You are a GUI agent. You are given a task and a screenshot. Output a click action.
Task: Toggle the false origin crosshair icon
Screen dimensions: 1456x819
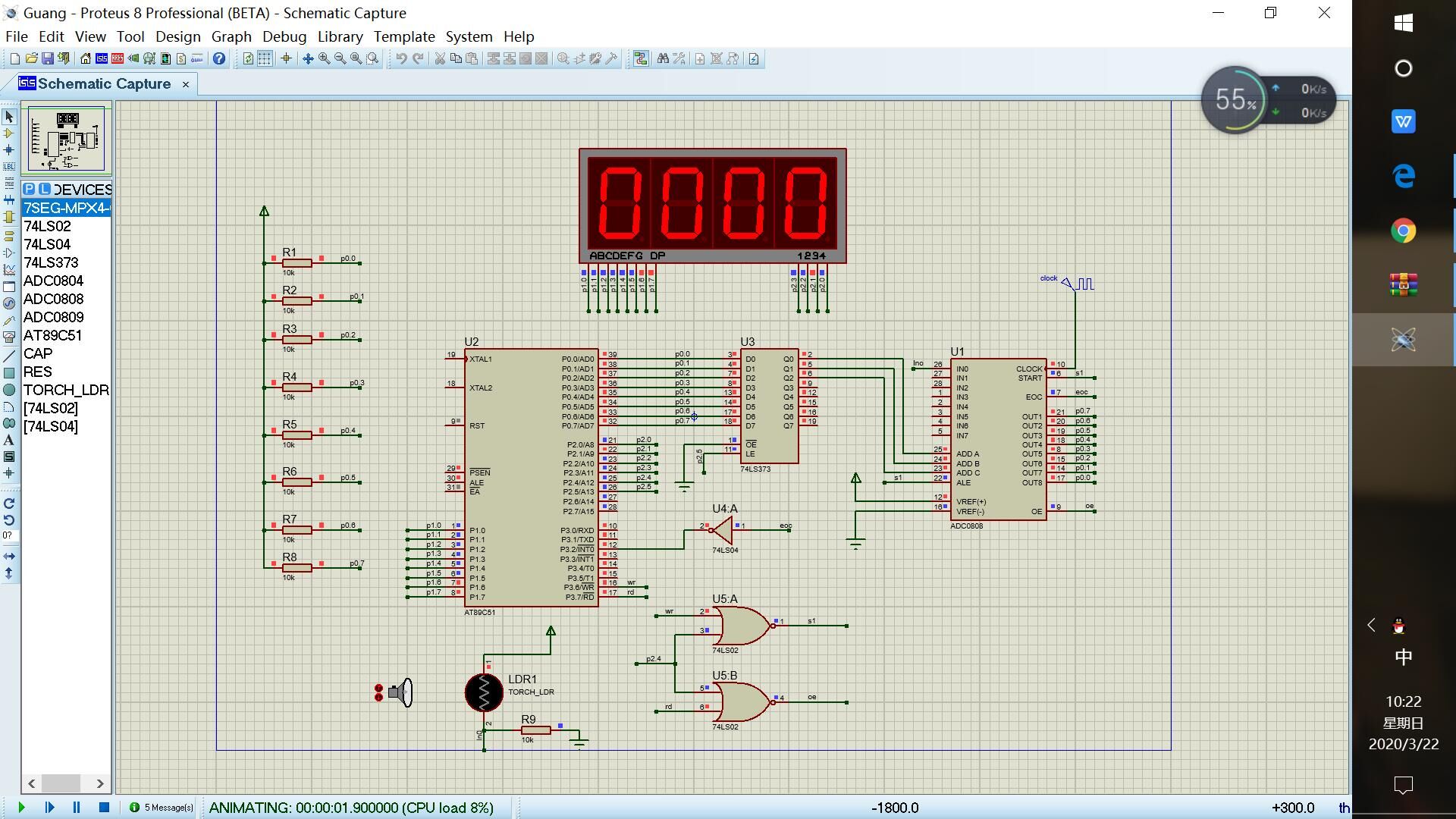tap(286, 58)
